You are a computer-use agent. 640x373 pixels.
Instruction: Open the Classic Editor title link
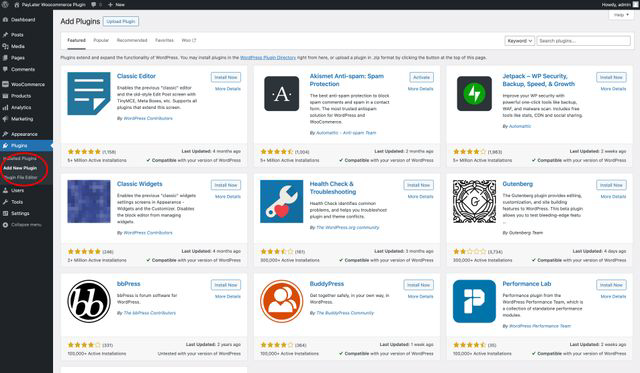(x=136, y=76)
